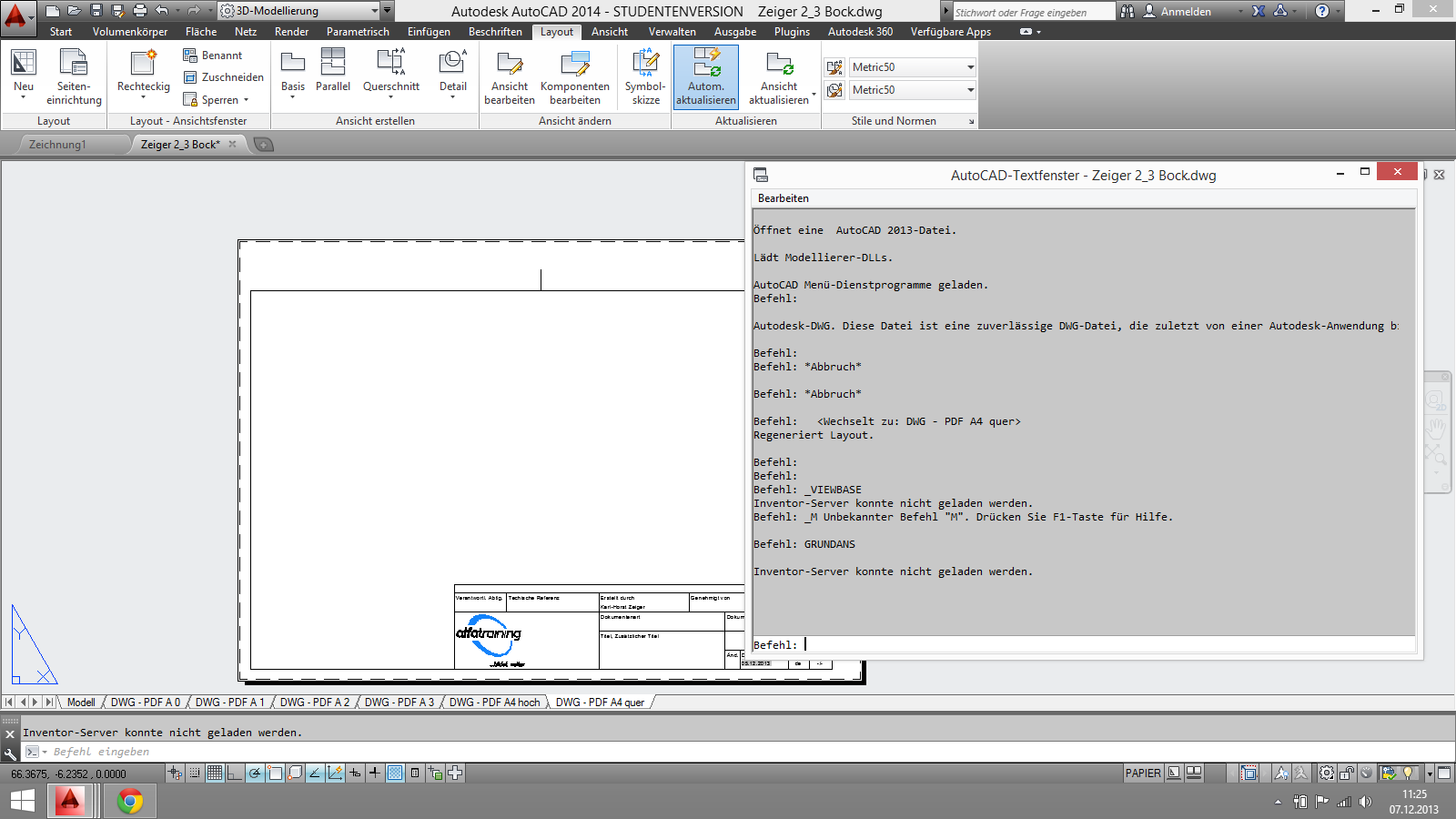The image size is (1456, 819).
Task: Click the quick view layouts icon in status bar
Action: [1174, 773]
